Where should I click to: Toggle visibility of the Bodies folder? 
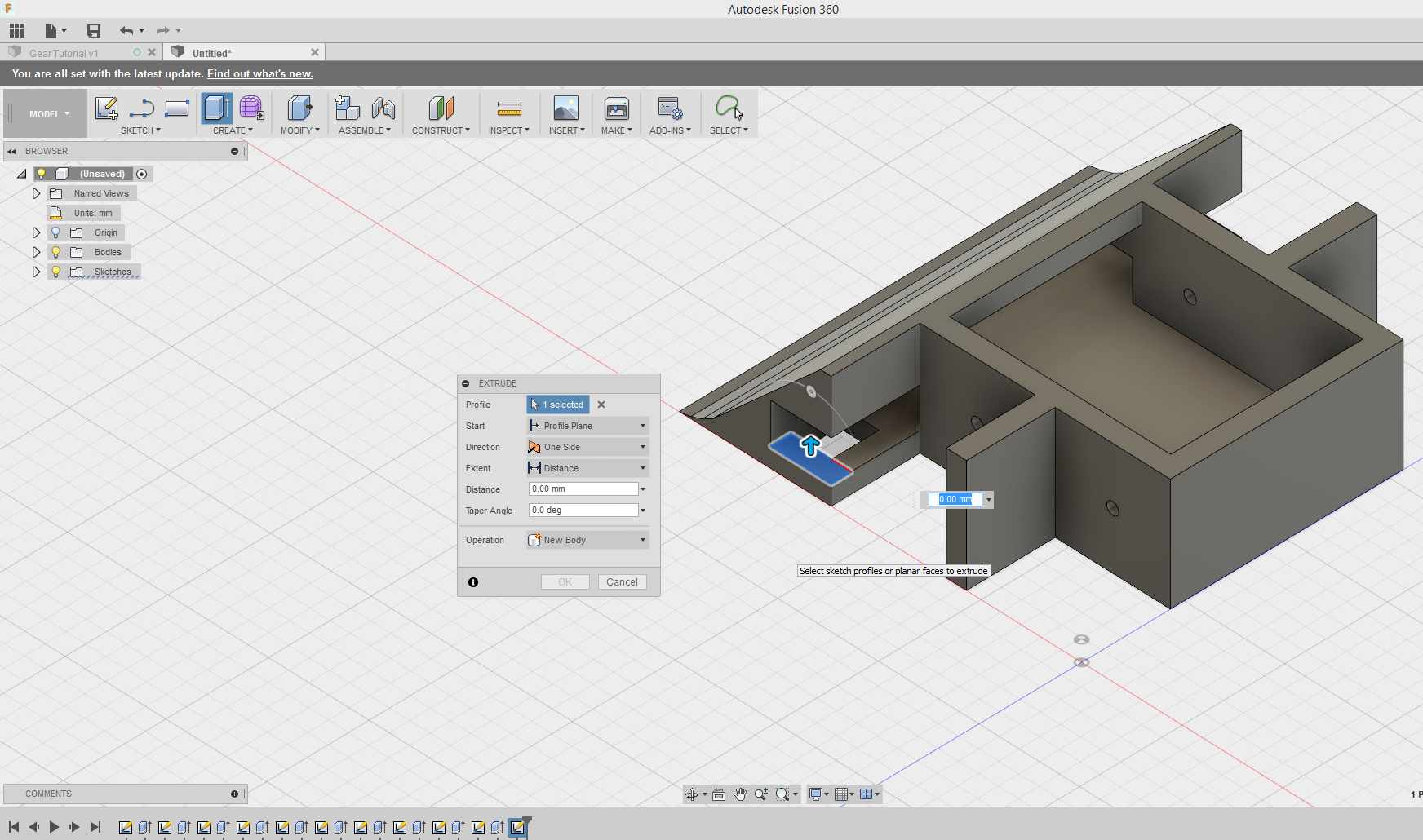[x=55, y=252]
